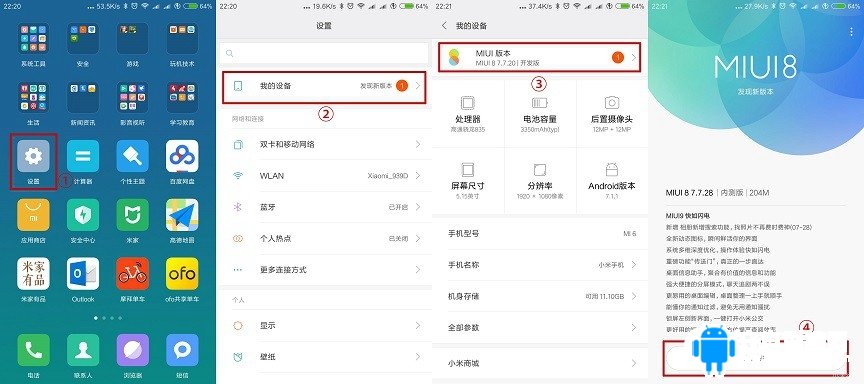Screen dimensions: 864x384
Task: Click the MIUI 8 7.7.20 | 开发版 text
Action: click(507, 63)
